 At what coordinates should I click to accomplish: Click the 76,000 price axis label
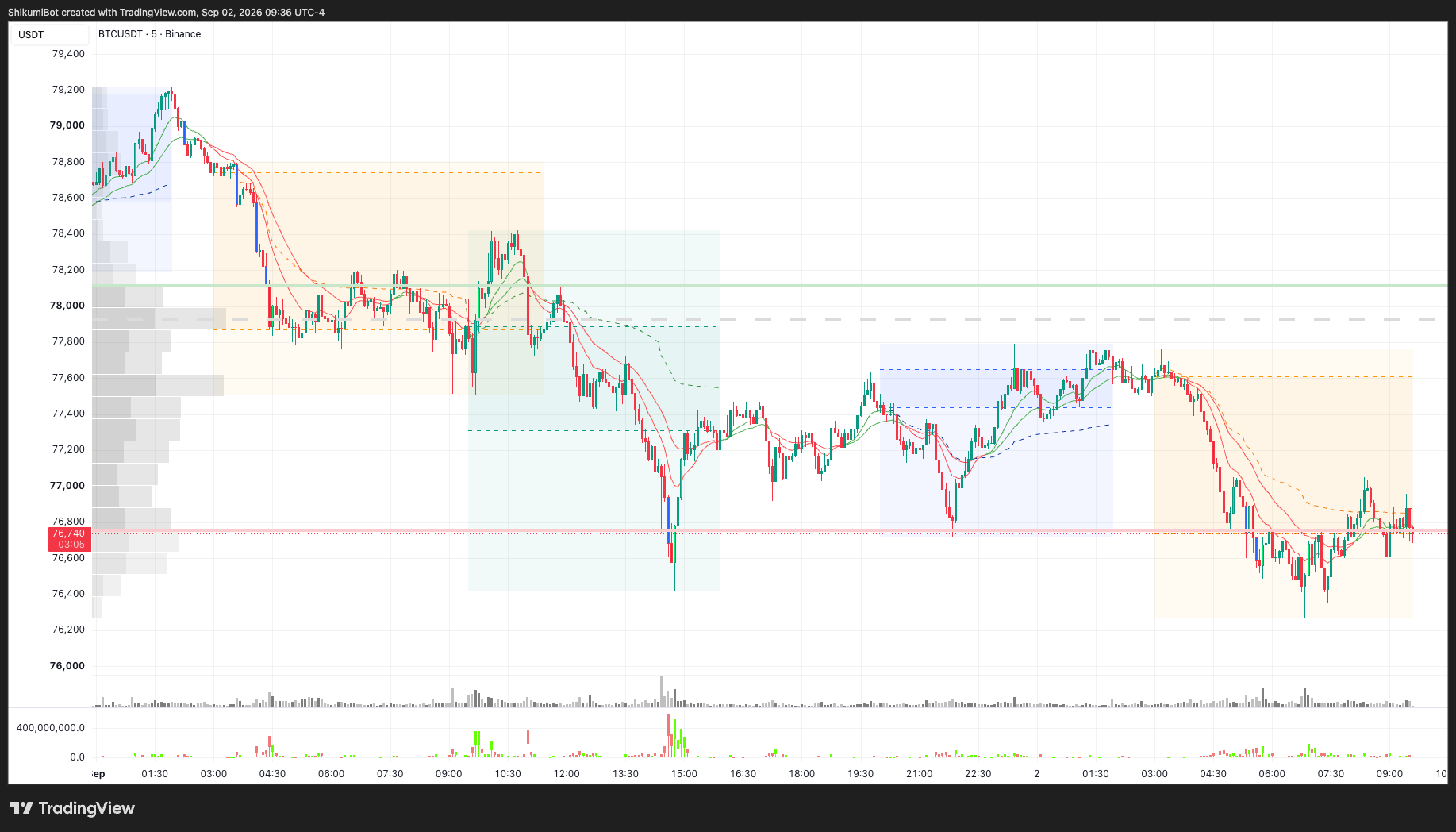(67, 666)
